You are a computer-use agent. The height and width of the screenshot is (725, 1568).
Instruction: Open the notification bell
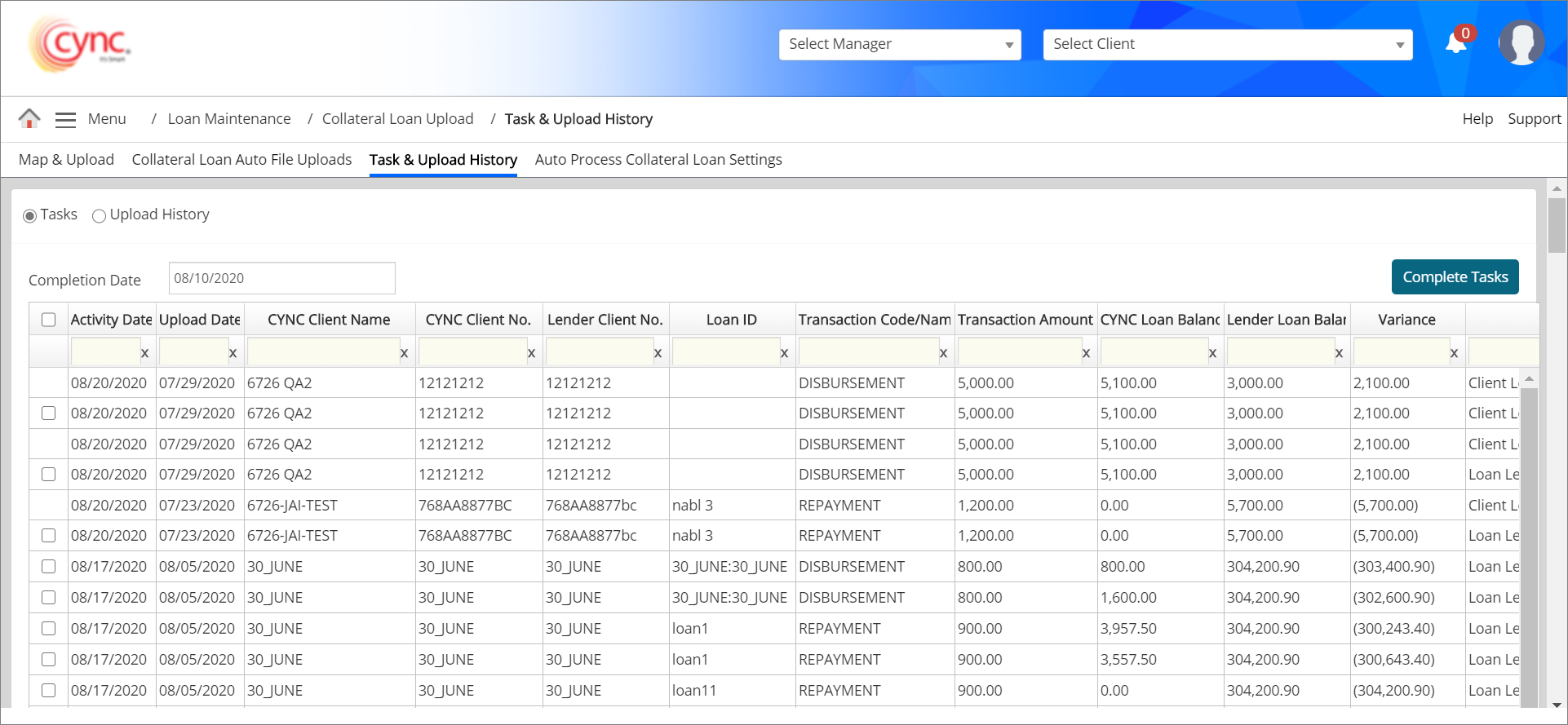coord(1455,43)
